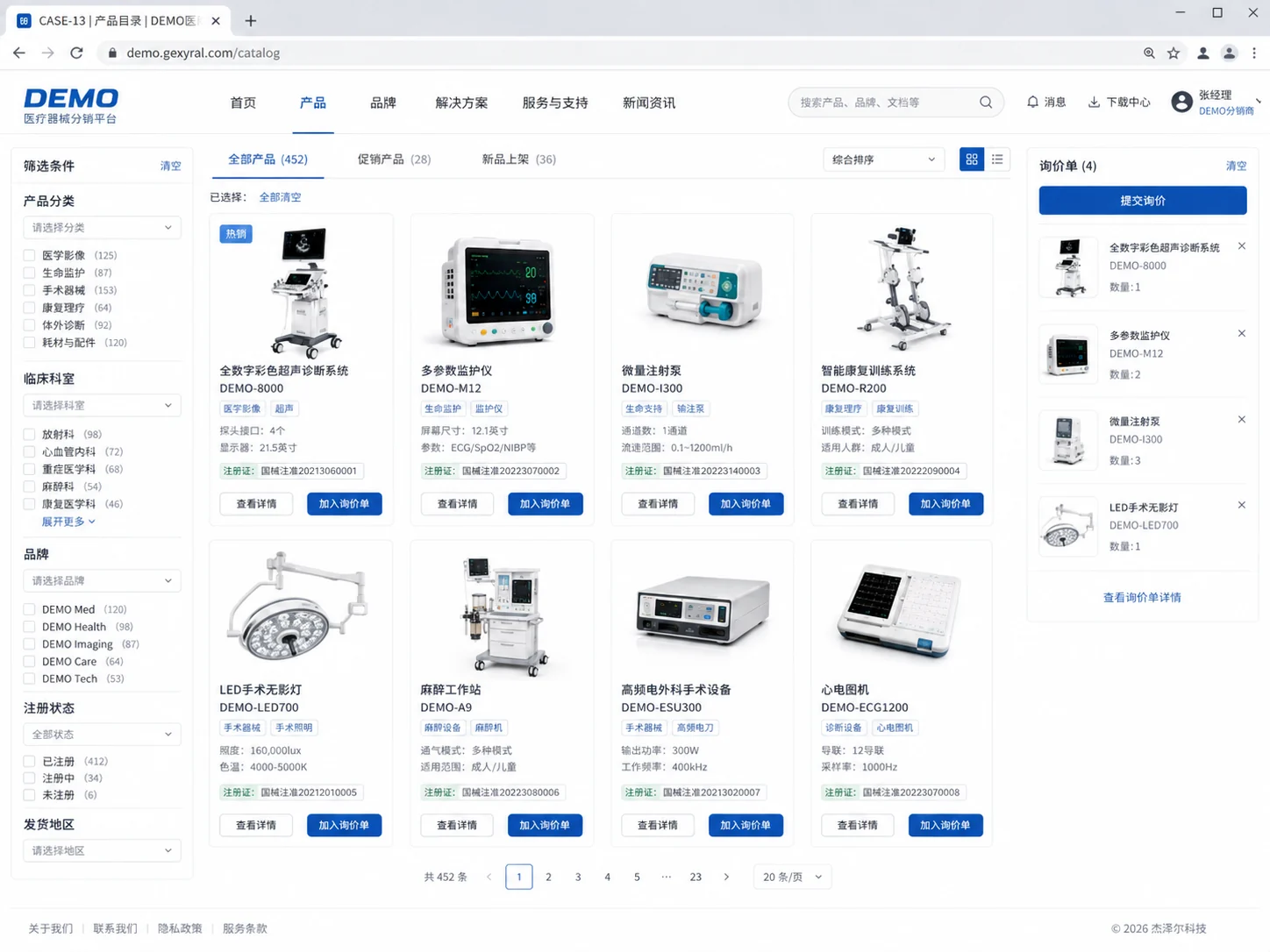Go to page 3 of results
This screenshot has width=1270, height=952.
coord(578,877)
